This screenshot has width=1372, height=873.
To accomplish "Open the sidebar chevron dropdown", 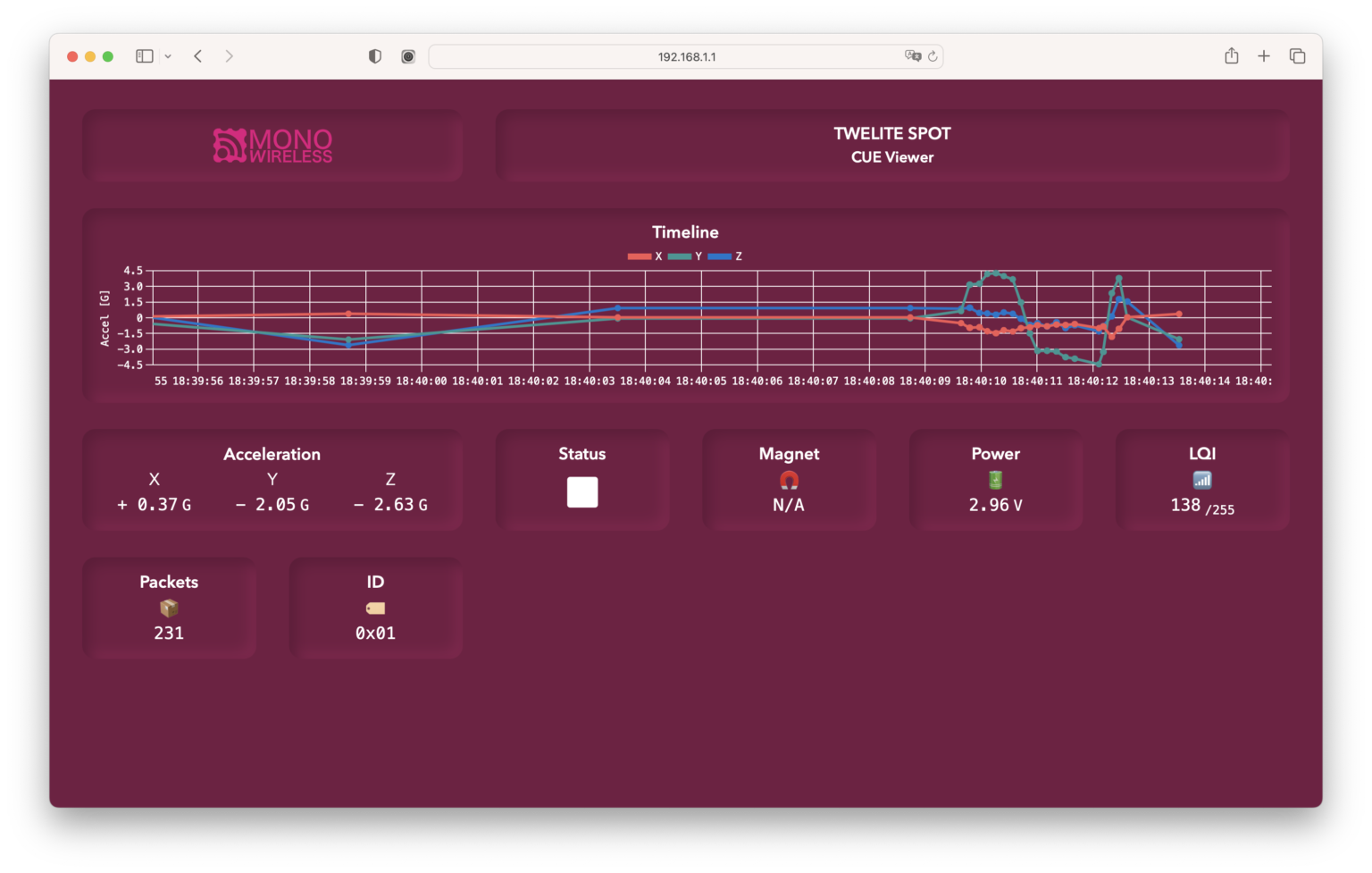I will click(x=166, y=55).
